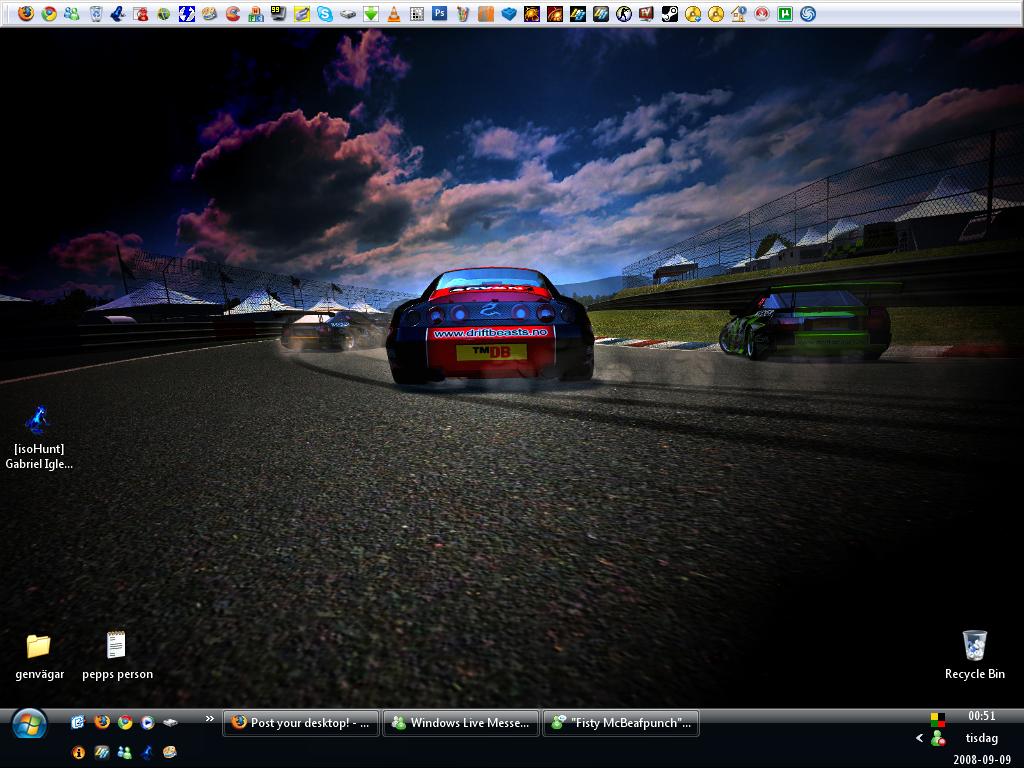Switch to "Fisty McBeafpunch" chat taskbar button
This screenshot has height=768, width=1024.
(x=620, y=723)
